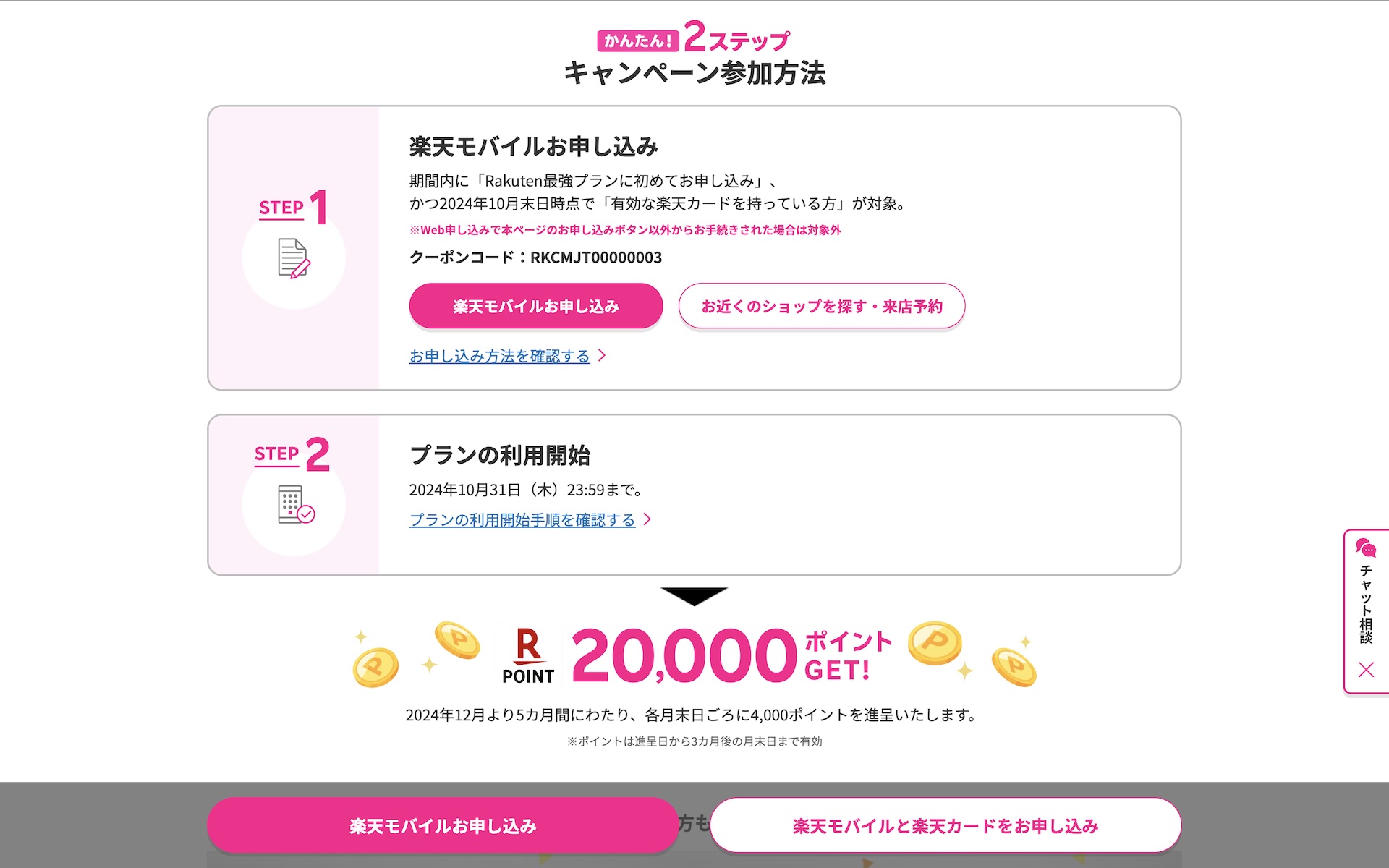
Task: Click the STEP 1 document and pencil icon
Action: 294,258
